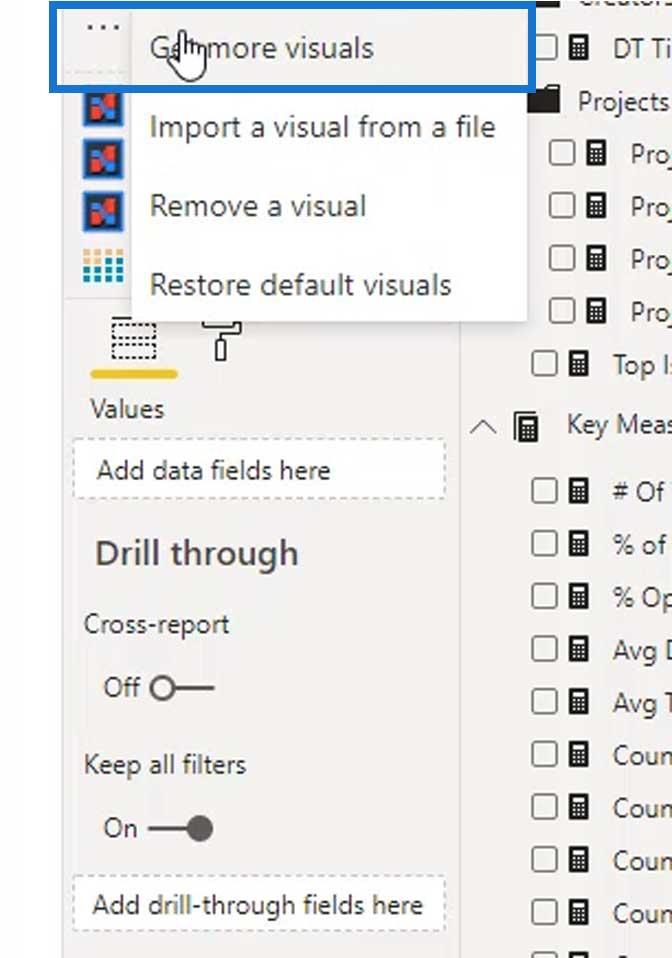This screenshot has width=672, height=958.
Task: Open the Format paint roller icon
Action: [x=221, y=340]
